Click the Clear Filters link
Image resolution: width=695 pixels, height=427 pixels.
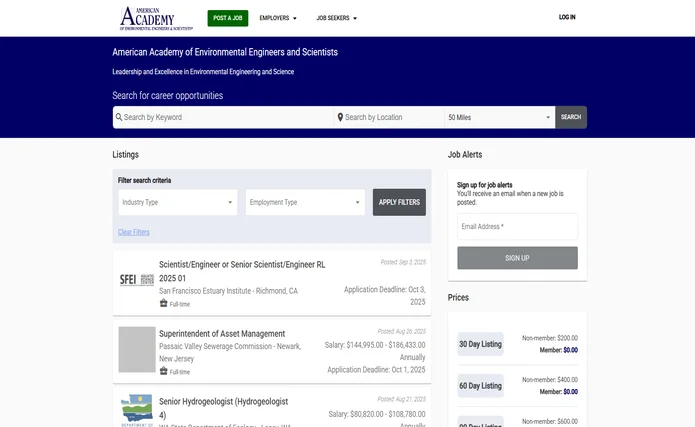coord(134,232)
